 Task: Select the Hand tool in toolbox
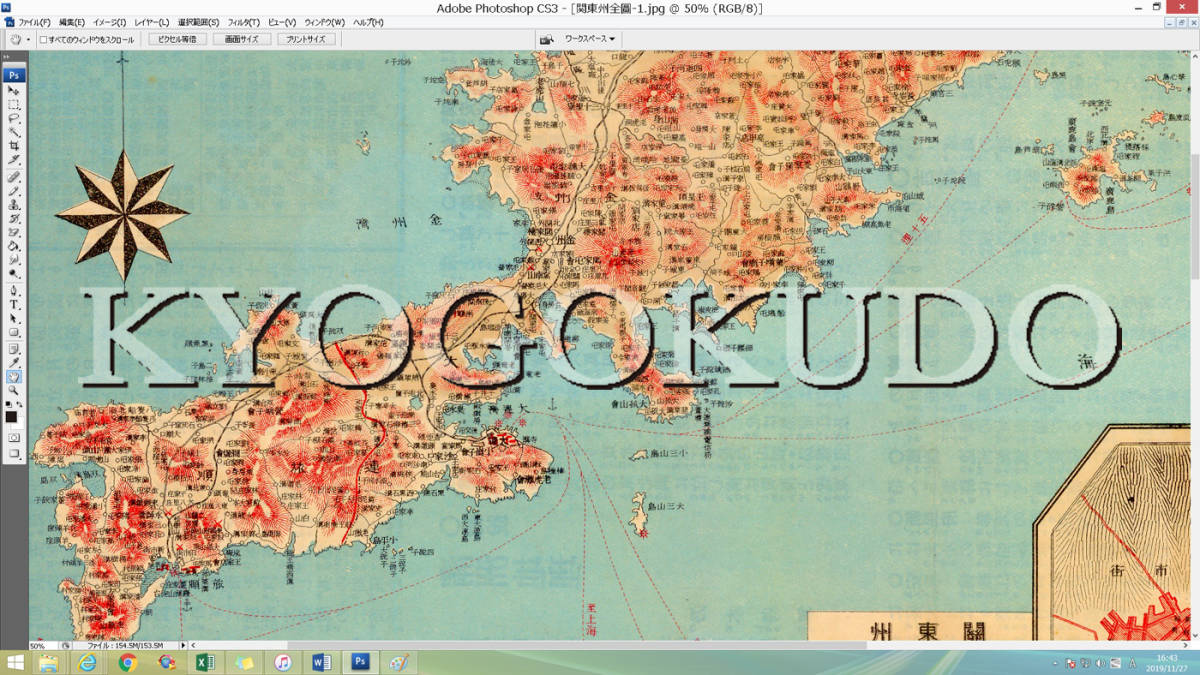[x=14, y=376]
